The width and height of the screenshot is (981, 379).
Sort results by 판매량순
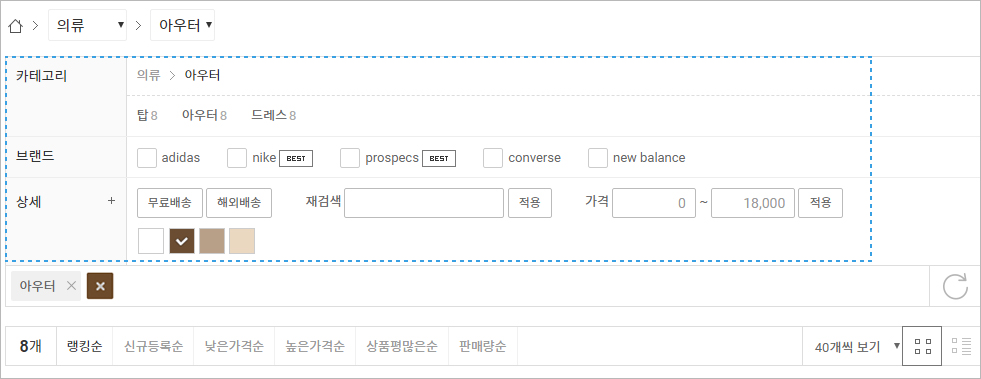pos(482,346)
